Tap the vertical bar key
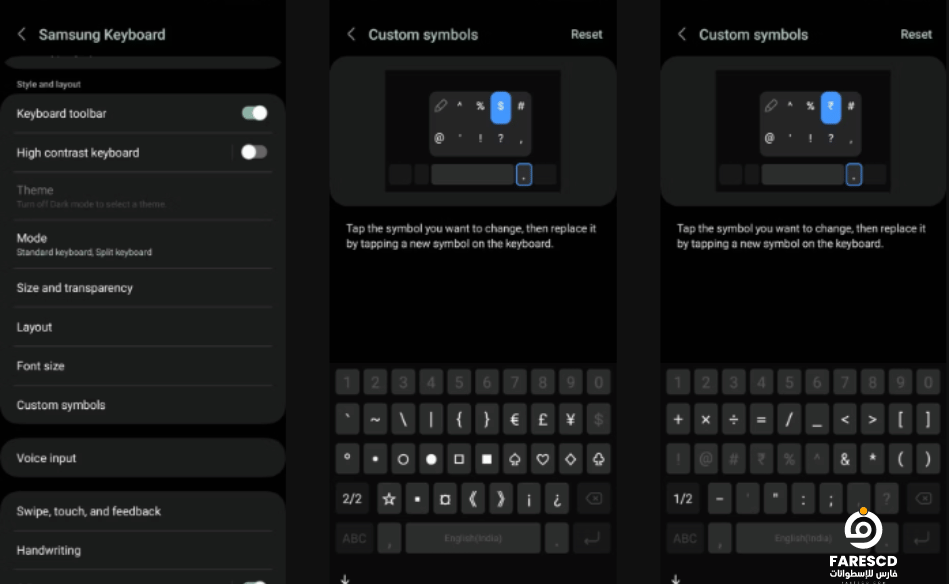949x584 pixels. tap(431, 419)
